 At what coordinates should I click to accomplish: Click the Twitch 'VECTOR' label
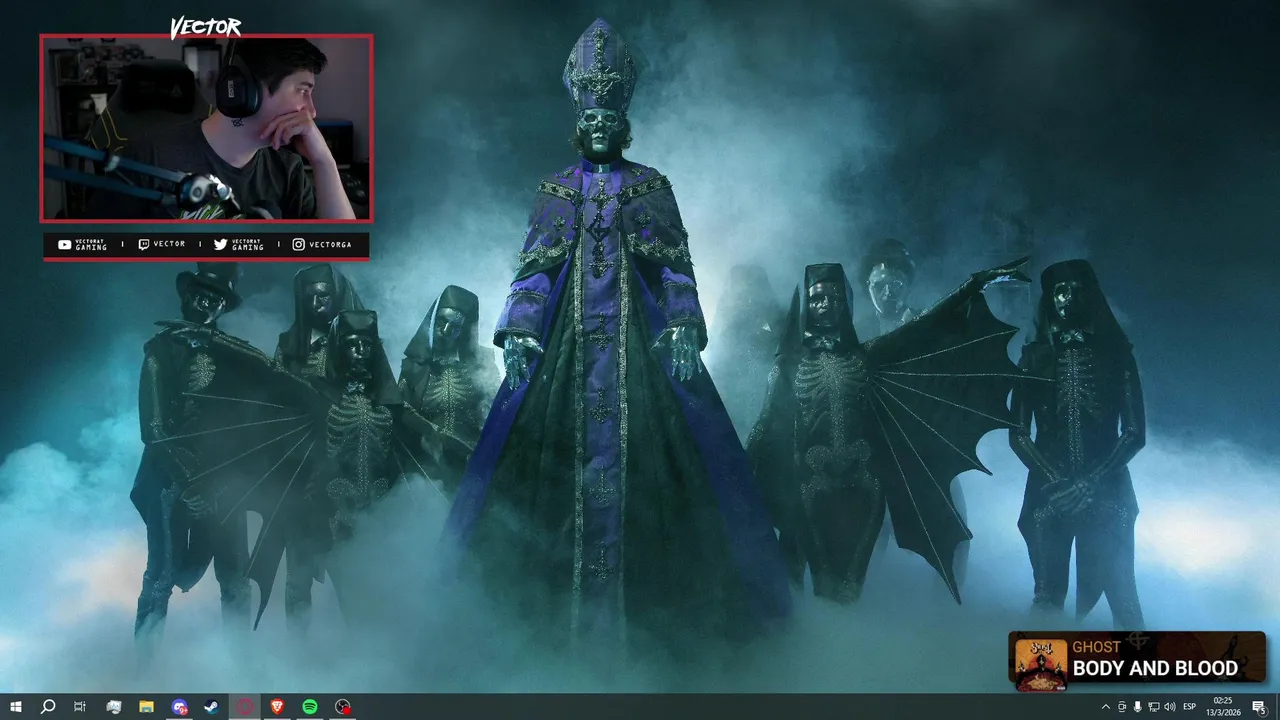pos(169,244)
